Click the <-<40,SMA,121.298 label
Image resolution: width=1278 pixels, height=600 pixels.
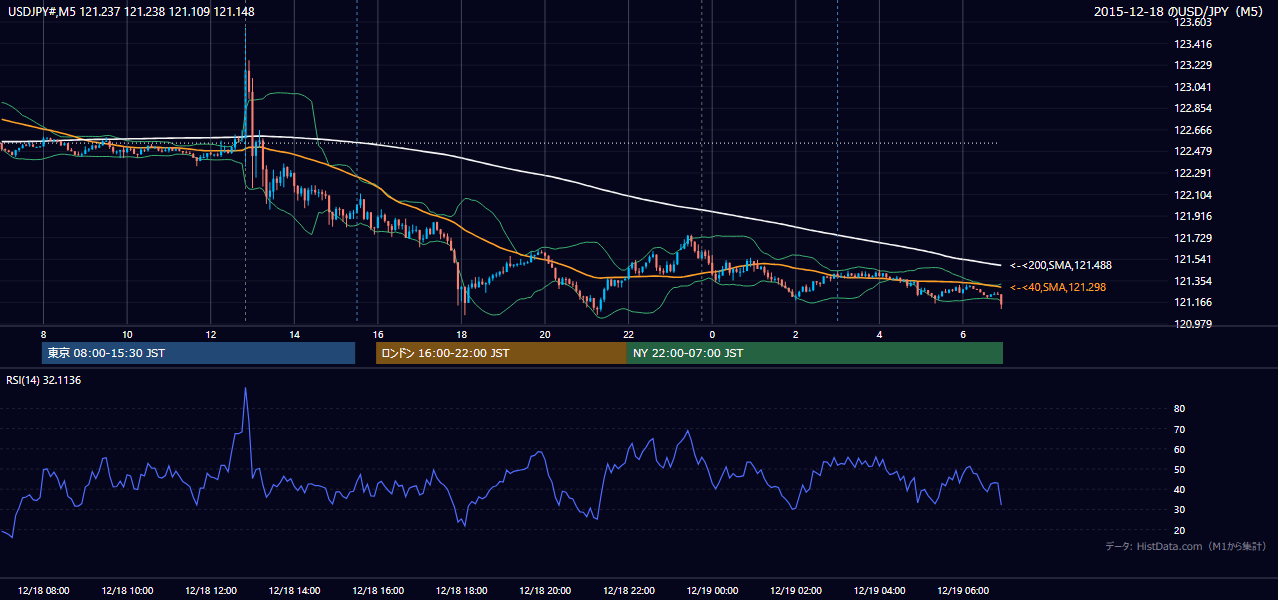[x=1057, y=288]
